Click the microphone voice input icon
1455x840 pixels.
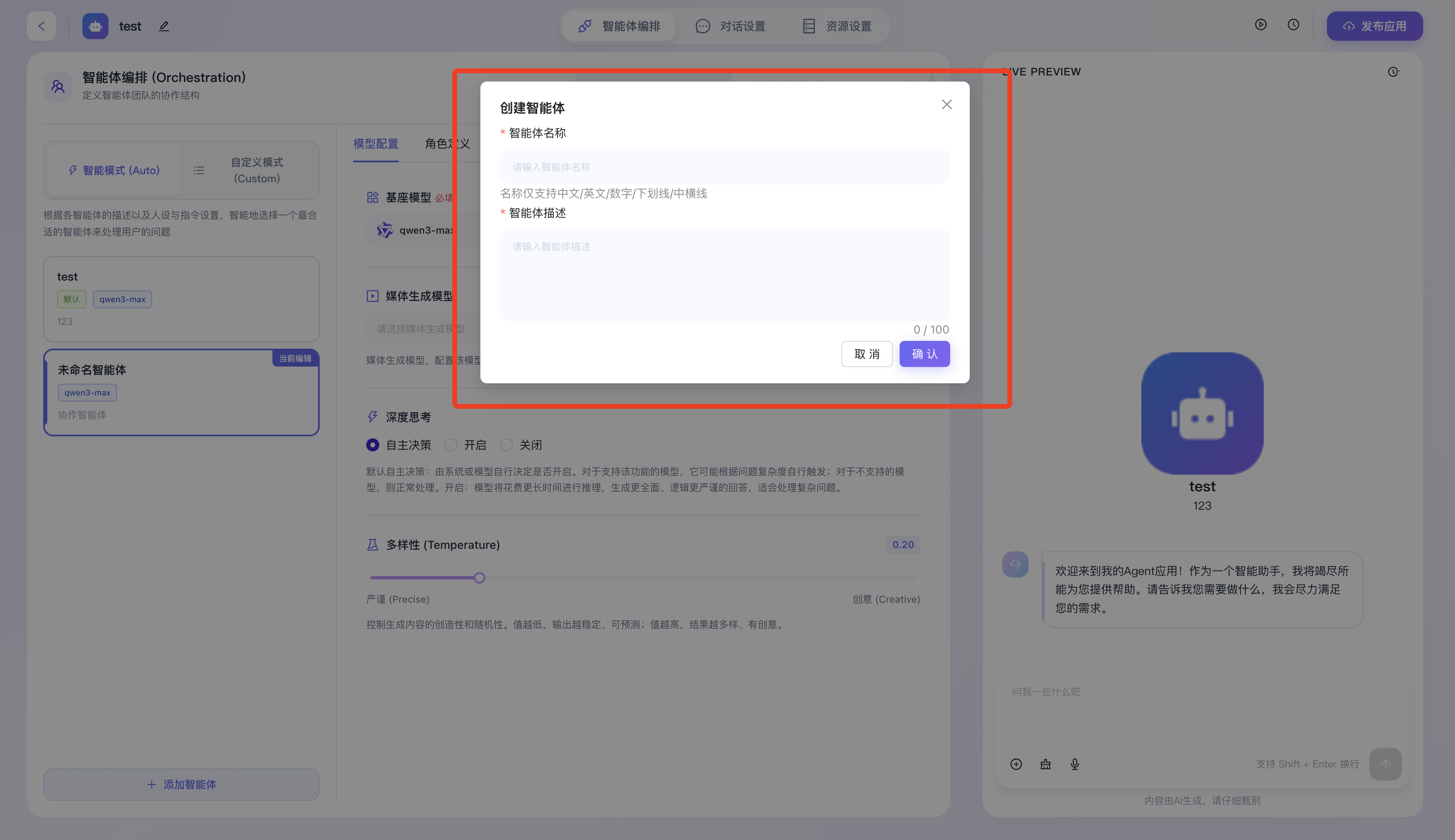(x=1075, y=764)
